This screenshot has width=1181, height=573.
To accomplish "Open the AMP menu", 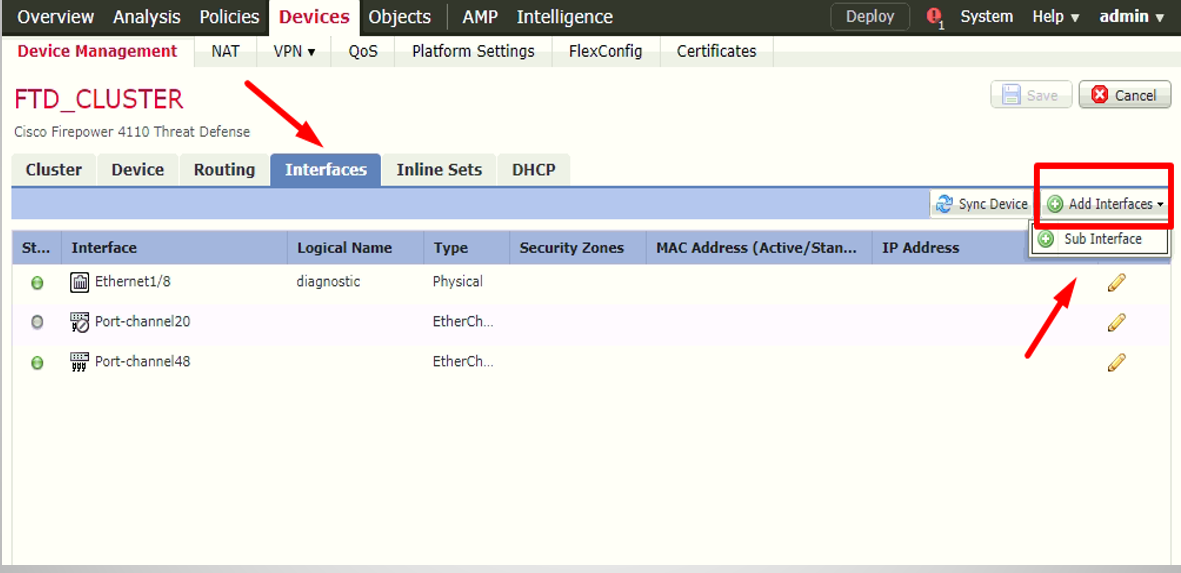I will pyautogui.click(x=480, y=17).
